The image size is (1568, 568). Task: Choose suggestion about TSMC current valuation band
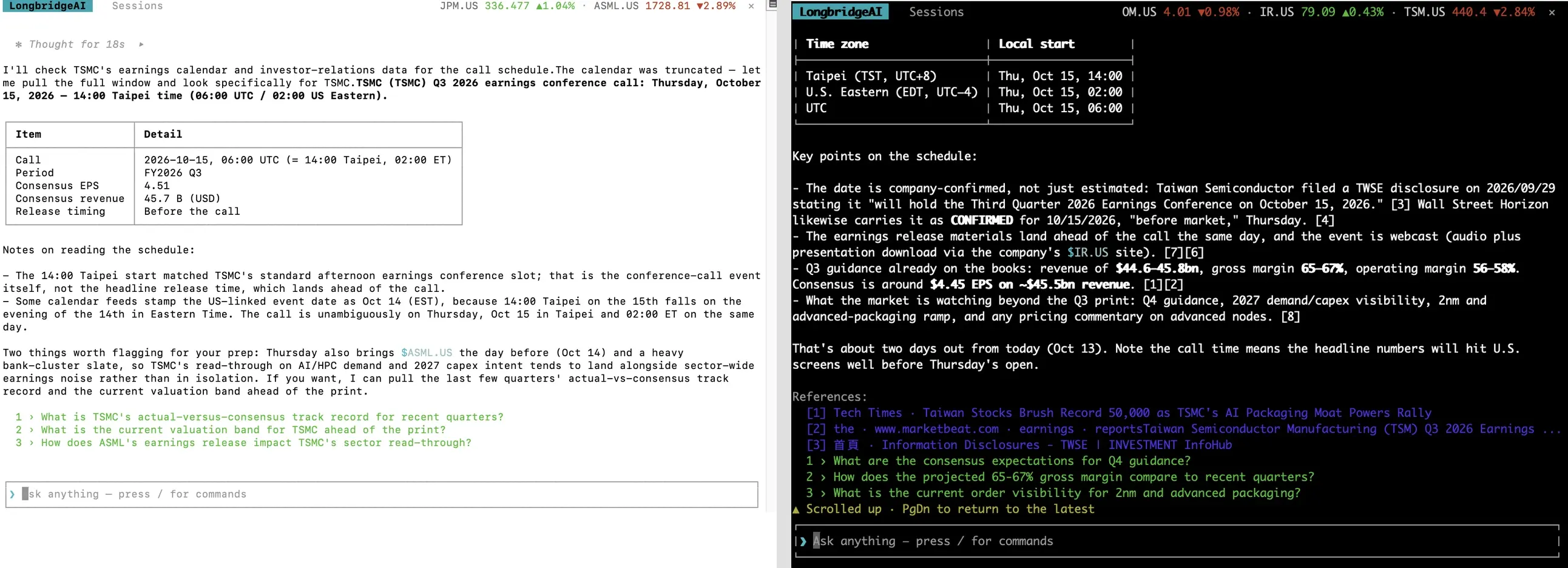click(x=230, y=430)
